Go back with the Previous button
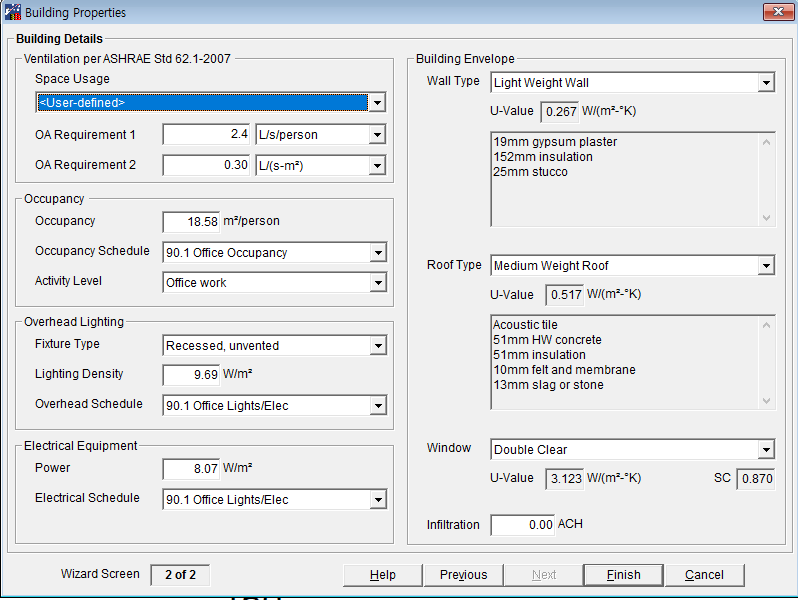 click(463, 575)
